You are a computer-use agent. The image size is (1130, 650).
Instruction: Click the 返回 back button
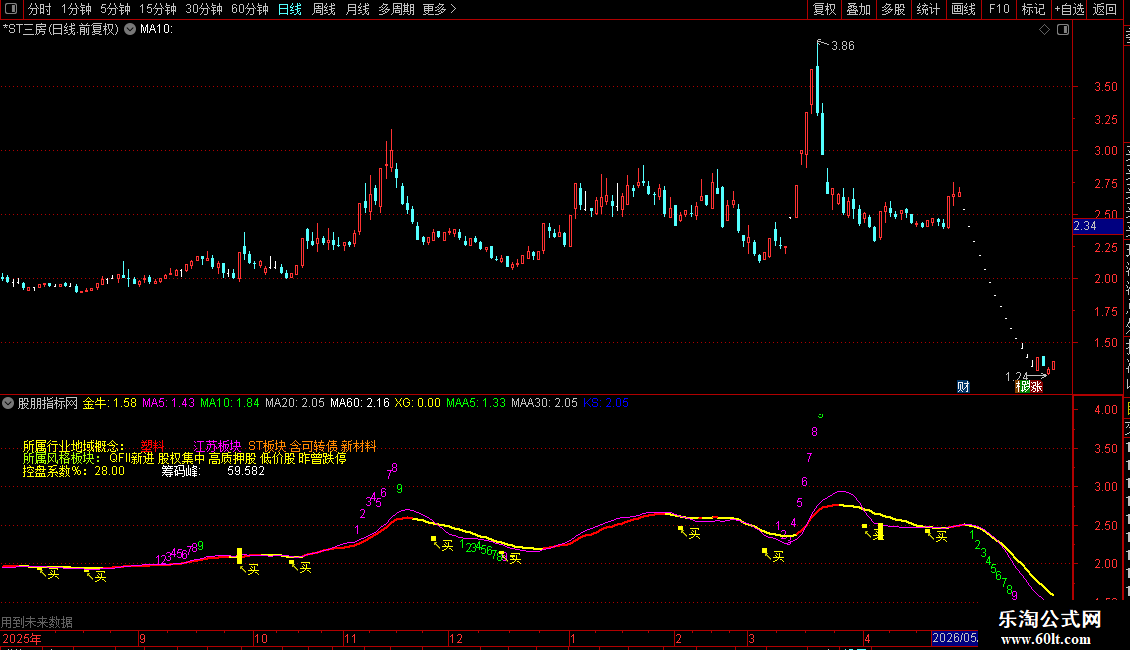pyautogui.click(x=1104, y=9)
